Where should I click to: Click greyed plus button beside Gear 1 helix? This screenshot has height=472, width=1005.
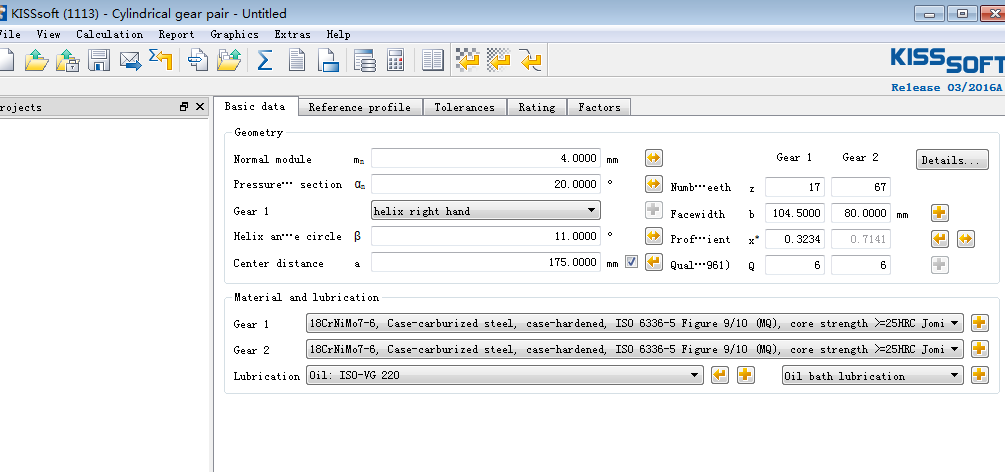(653, 210)
